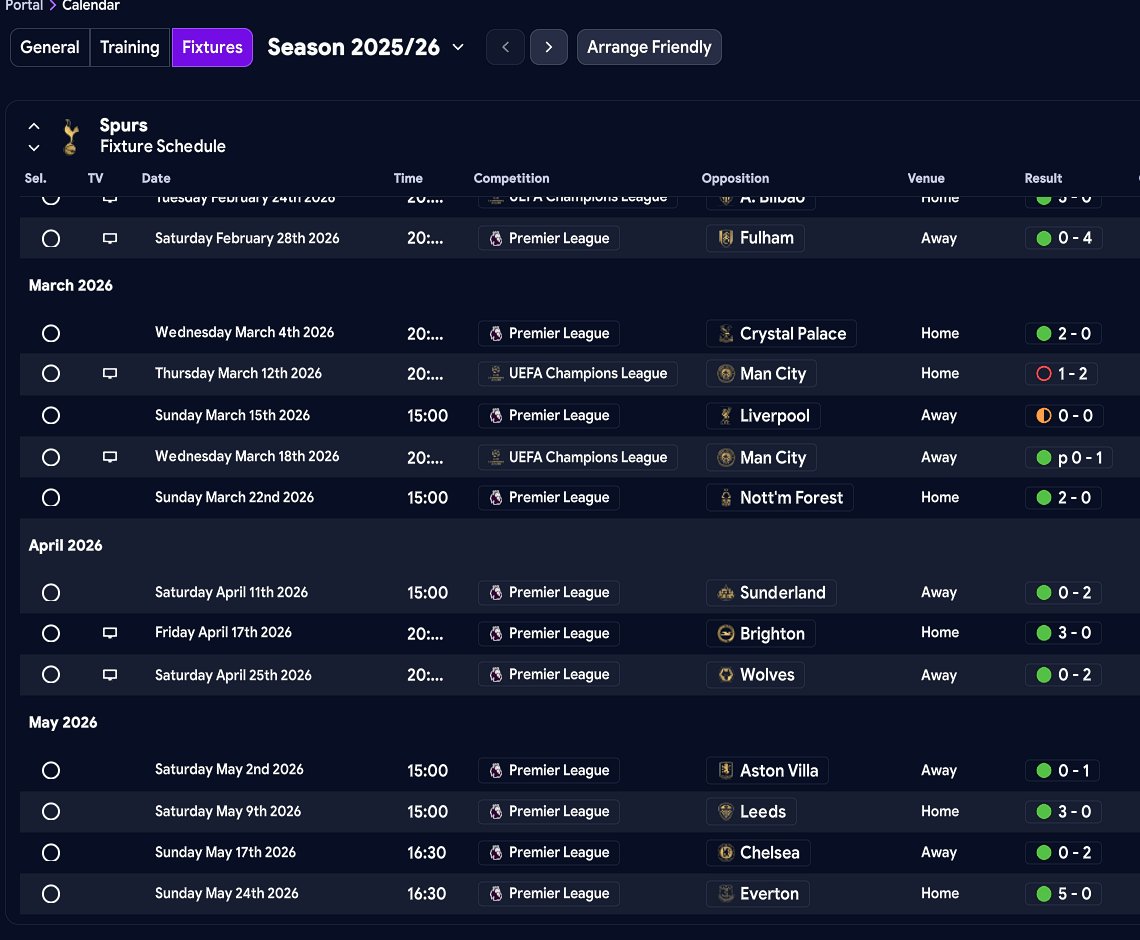Click the Spurs club crest icon
The height and width of the screenshot is (940, 1140).
69,137
